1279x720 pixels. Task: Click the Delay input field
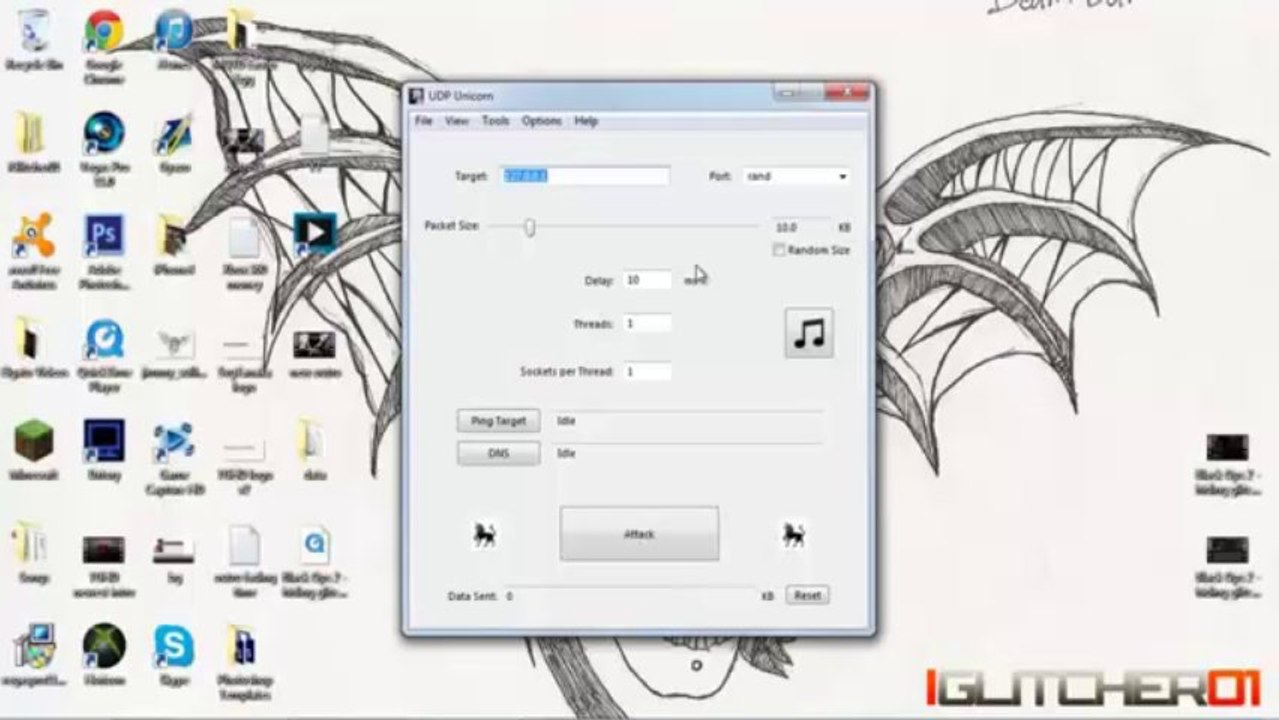(647, 281)
